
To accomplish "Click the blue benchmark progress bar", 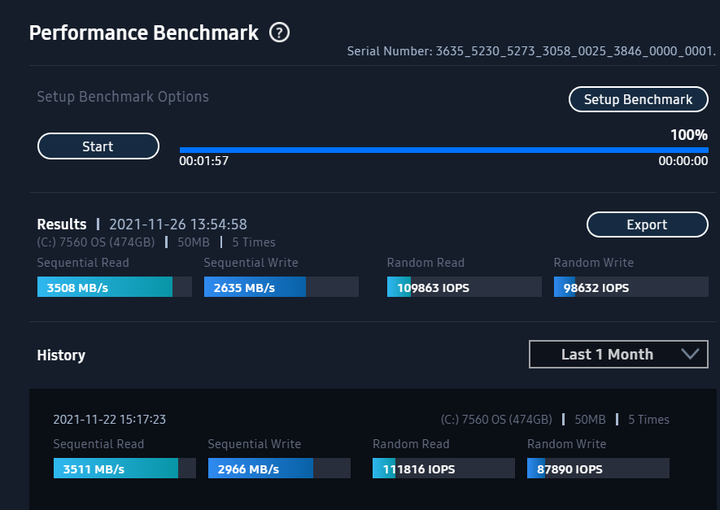I will pos(444,150).
